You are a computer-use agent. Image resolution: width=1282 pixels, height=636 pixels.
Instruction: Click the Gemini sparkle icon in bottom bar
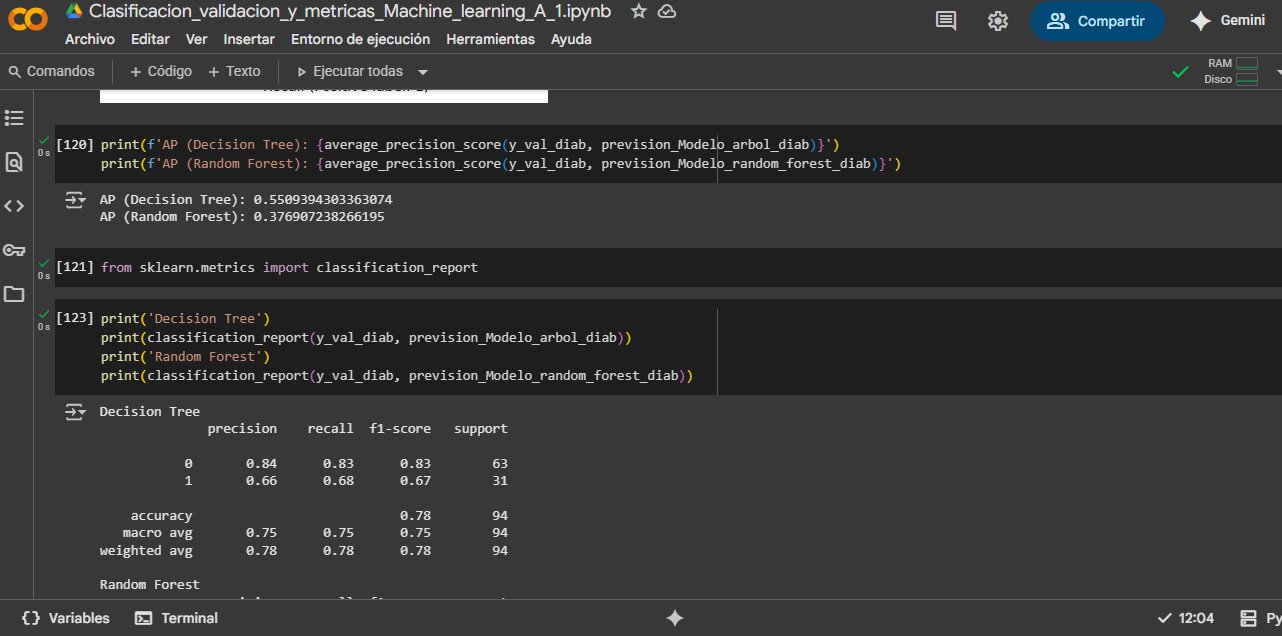[675, 618]
